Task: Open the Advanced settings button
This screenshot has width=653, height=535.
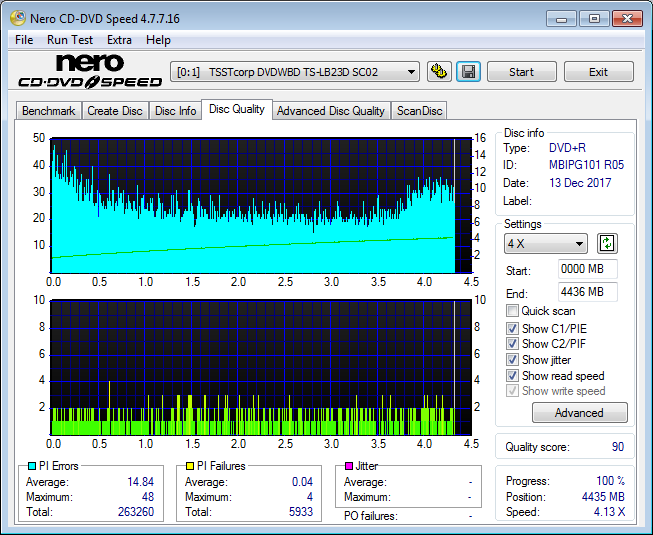Action: tap(579, 413)
